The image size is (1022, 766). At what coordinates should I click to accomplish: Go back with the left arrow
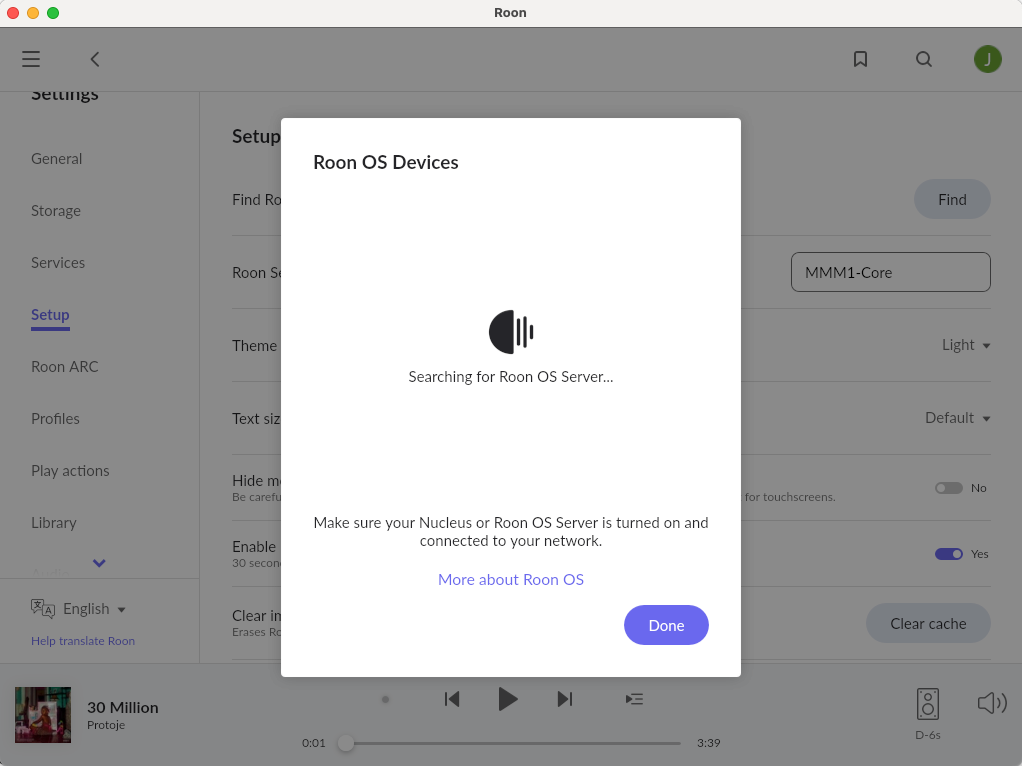click(x=95, y=59)
